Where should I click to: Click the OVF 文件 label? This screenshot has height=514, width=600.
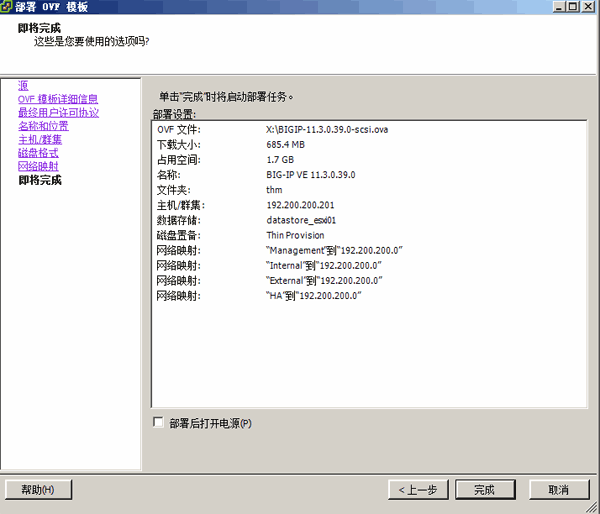[x=179, y=130]
